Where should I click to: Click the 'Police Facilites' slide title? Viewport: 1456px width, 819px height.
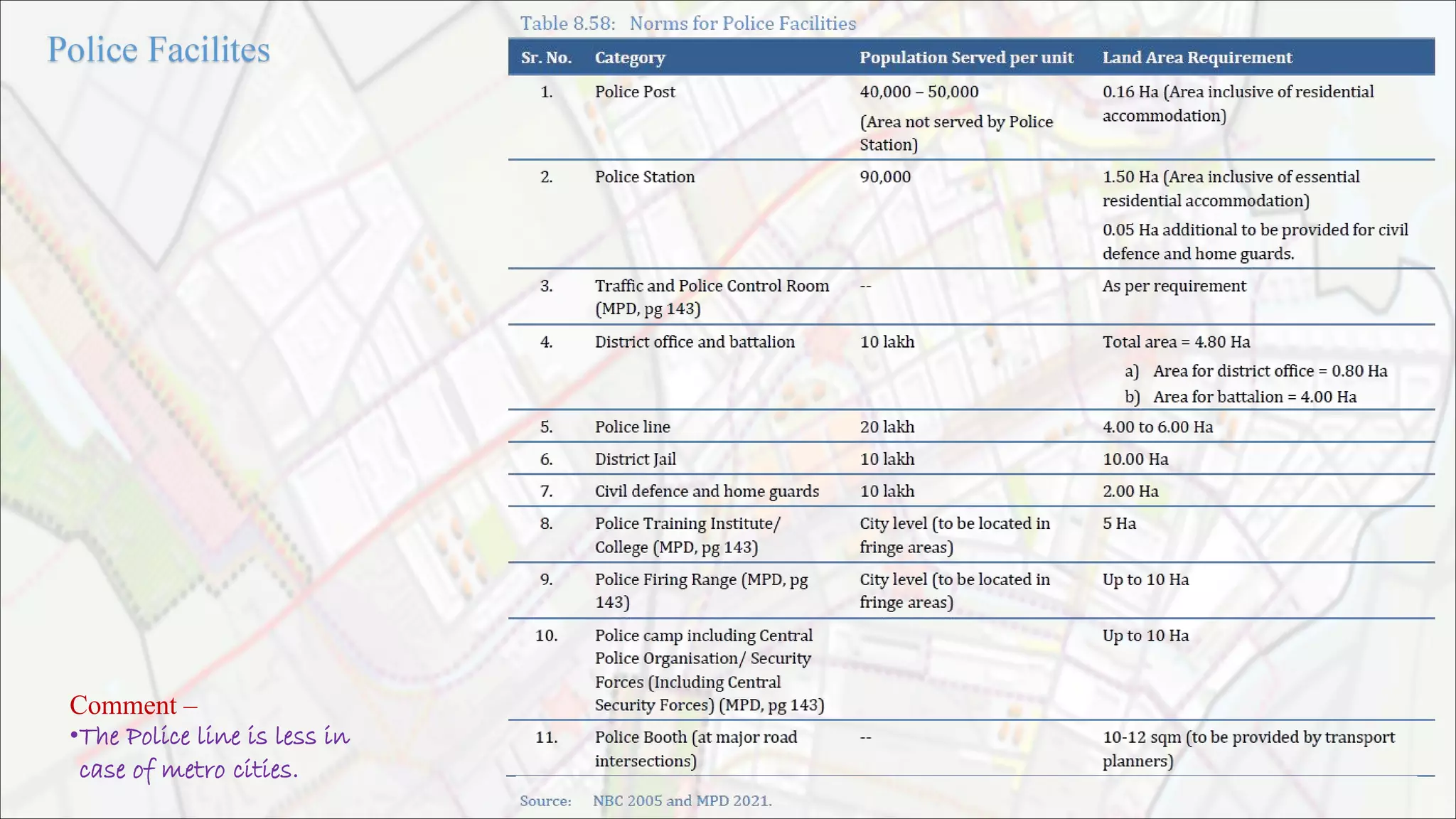coord(159,50)
